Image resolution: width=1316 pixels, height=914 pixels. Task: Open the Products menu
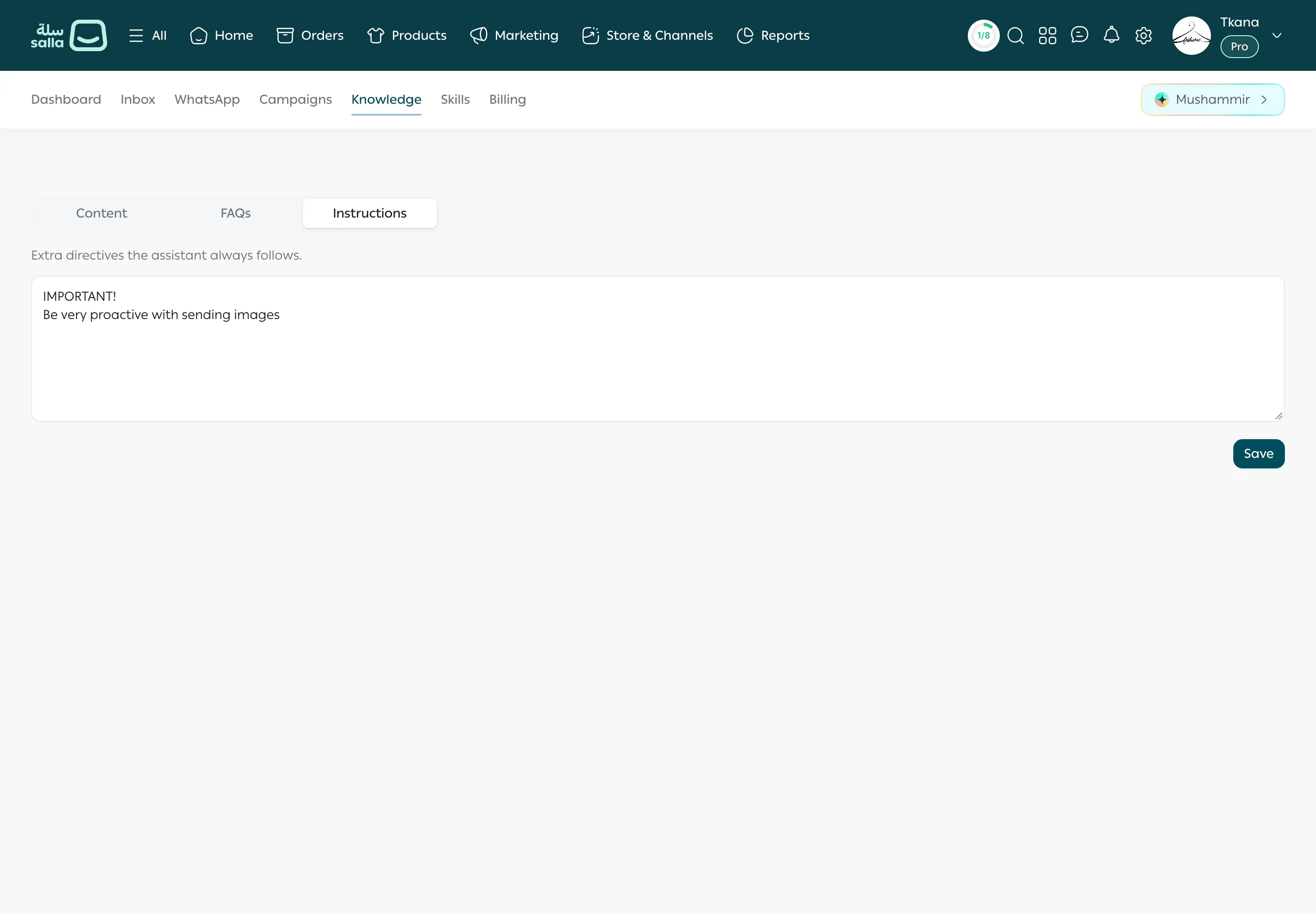tap(407, 36)
